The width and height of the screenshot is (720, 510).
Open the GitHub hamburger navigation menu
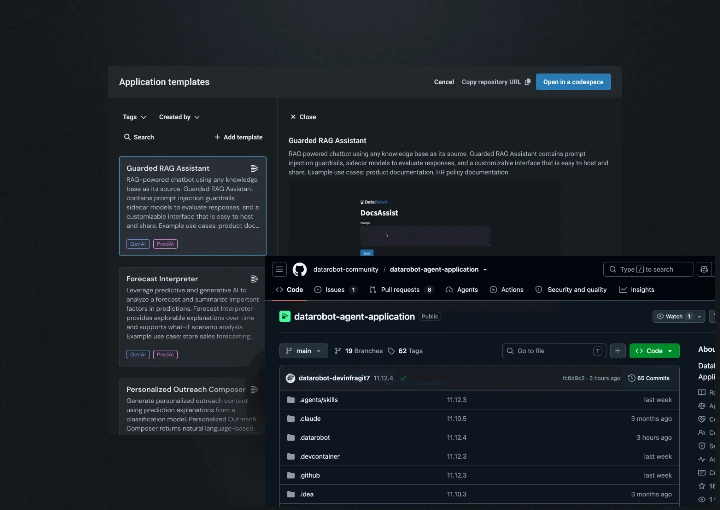pos(279,269)
